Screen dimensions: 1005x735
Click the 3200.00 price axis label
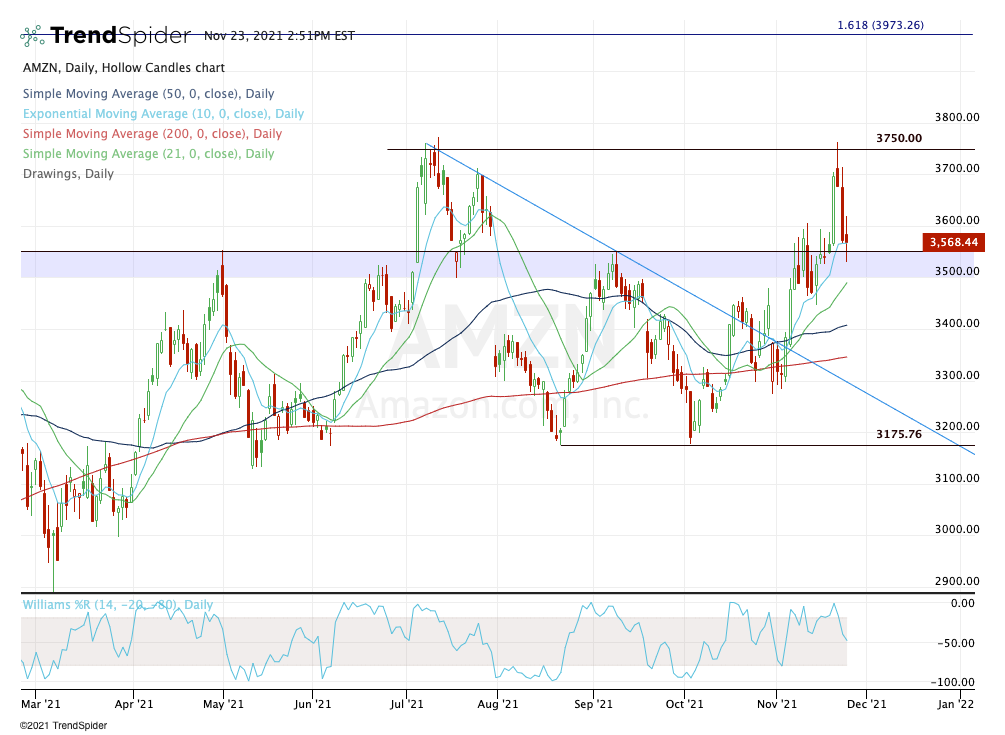point(958,426)
